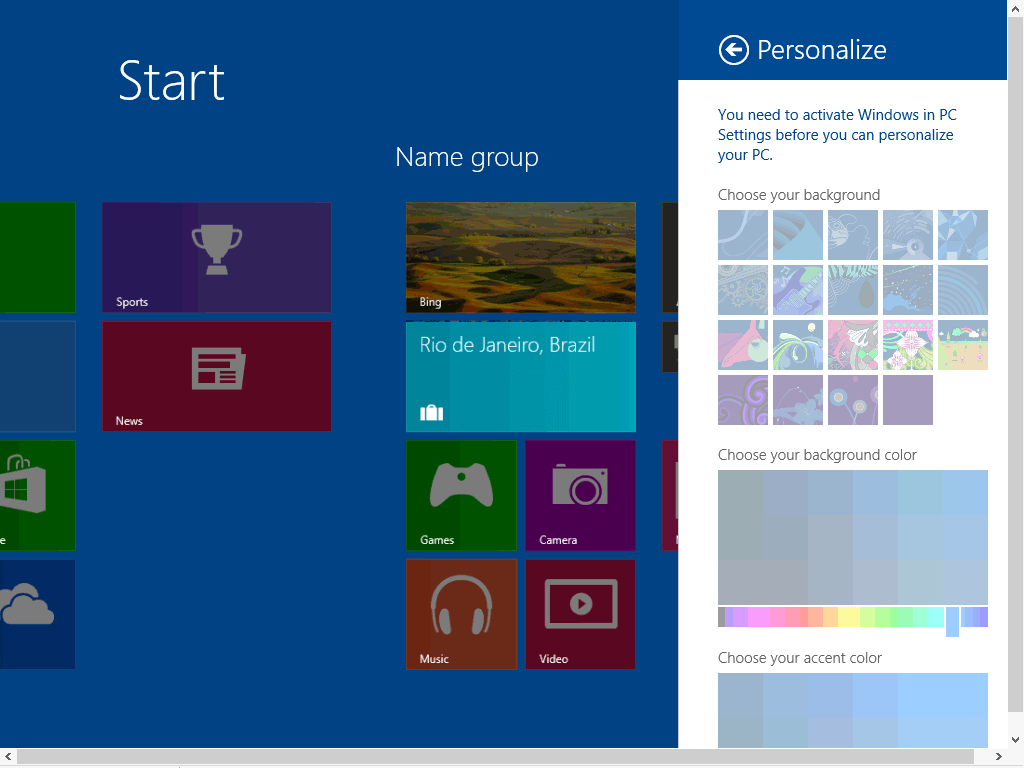Viewport: 1024px width, 768px height.
Task: Open the Camera tile
Action: pos(580,495)
